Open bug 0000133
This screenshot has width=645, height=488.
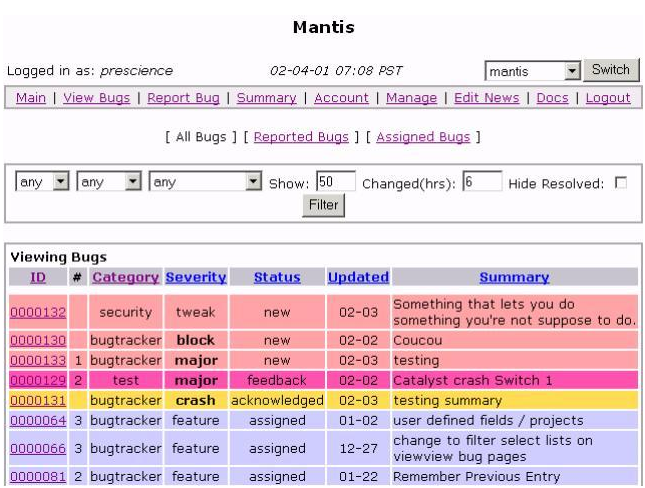(38, 360)
